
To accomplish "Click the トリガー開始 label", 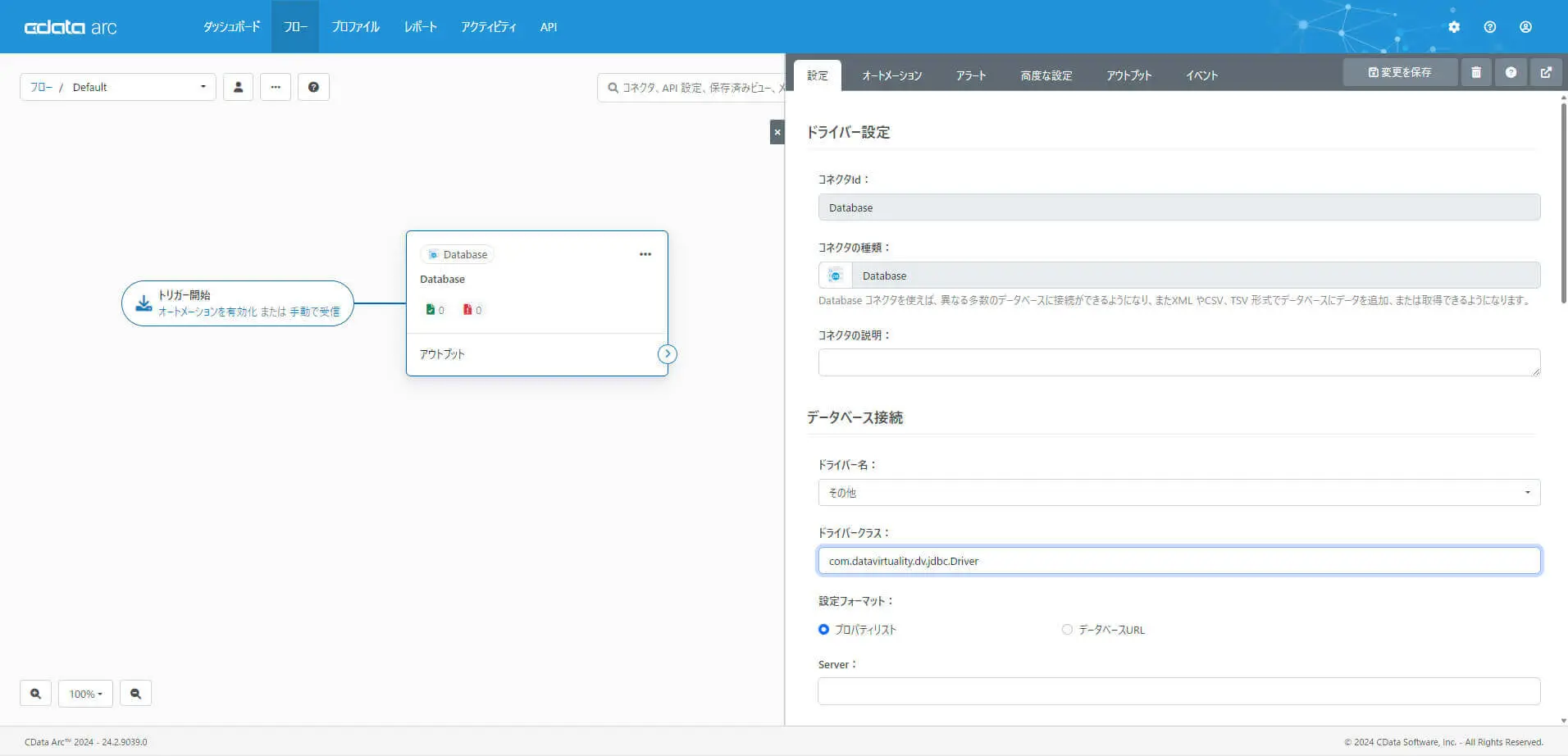I will pyautogui.click(x=185, y=295).
